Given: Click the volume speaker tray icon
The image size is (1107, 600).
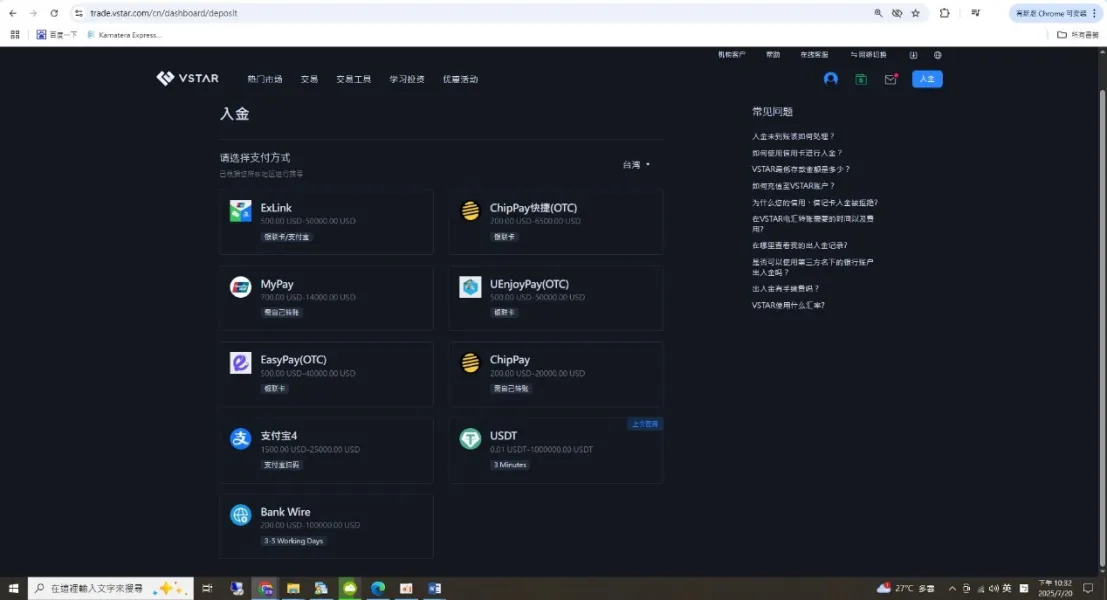Looking at the screenshot, I should click(x=993, y=588).
